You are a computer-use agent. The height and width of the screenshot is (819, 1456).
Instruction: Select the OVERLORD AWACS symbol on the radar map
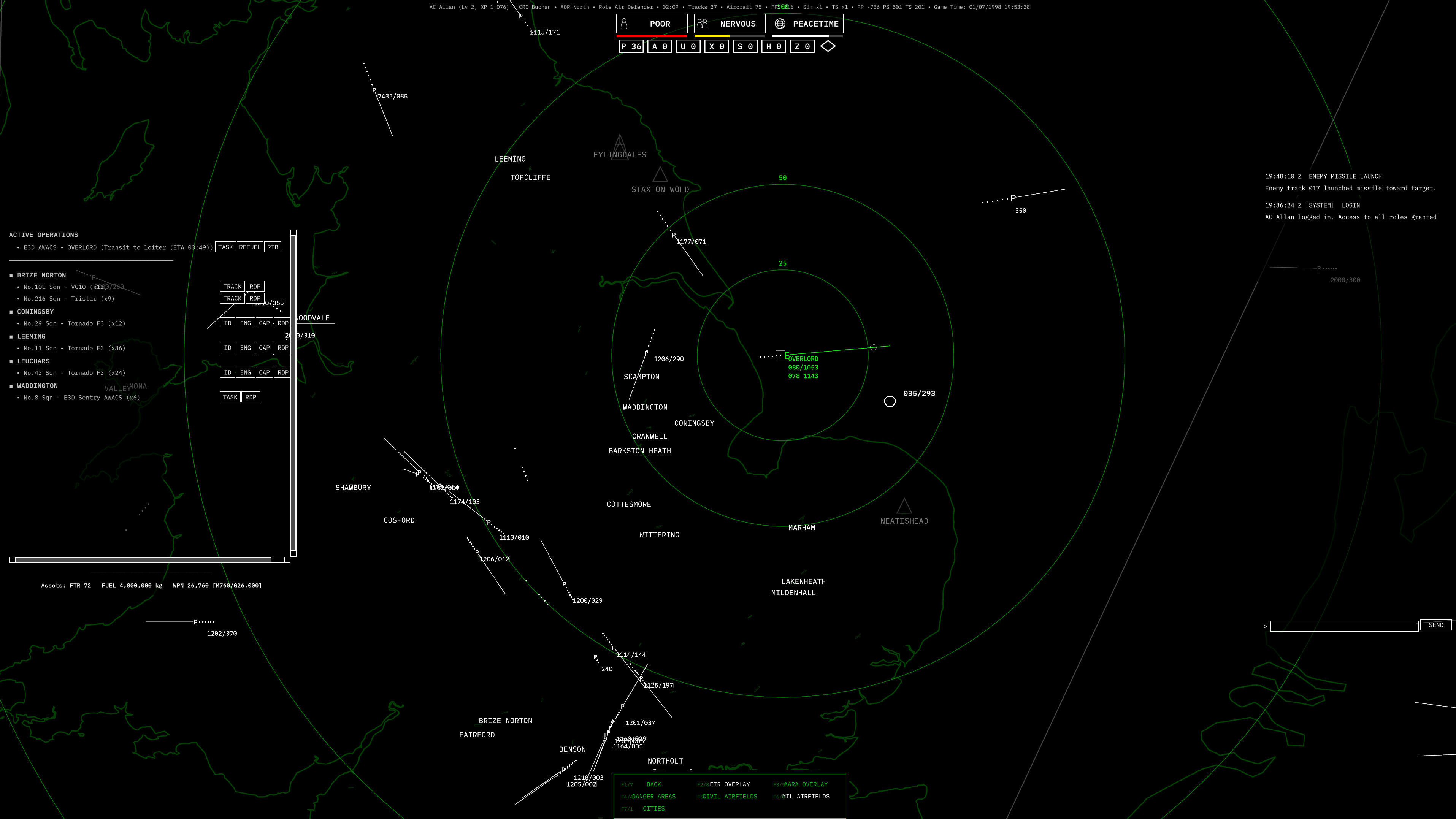(x=780, y=355)
